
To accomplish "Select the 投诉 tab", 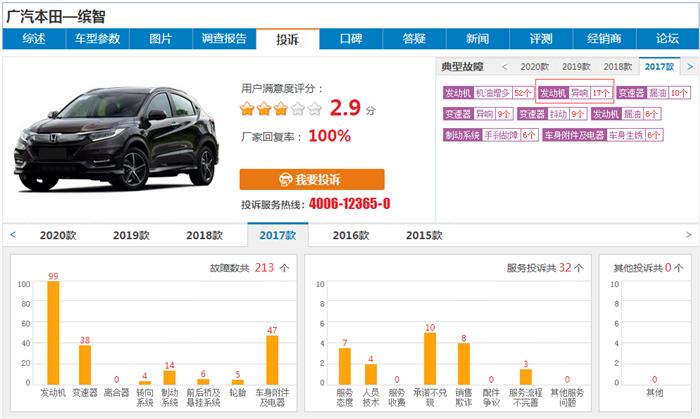I will (x=288, y=39).
